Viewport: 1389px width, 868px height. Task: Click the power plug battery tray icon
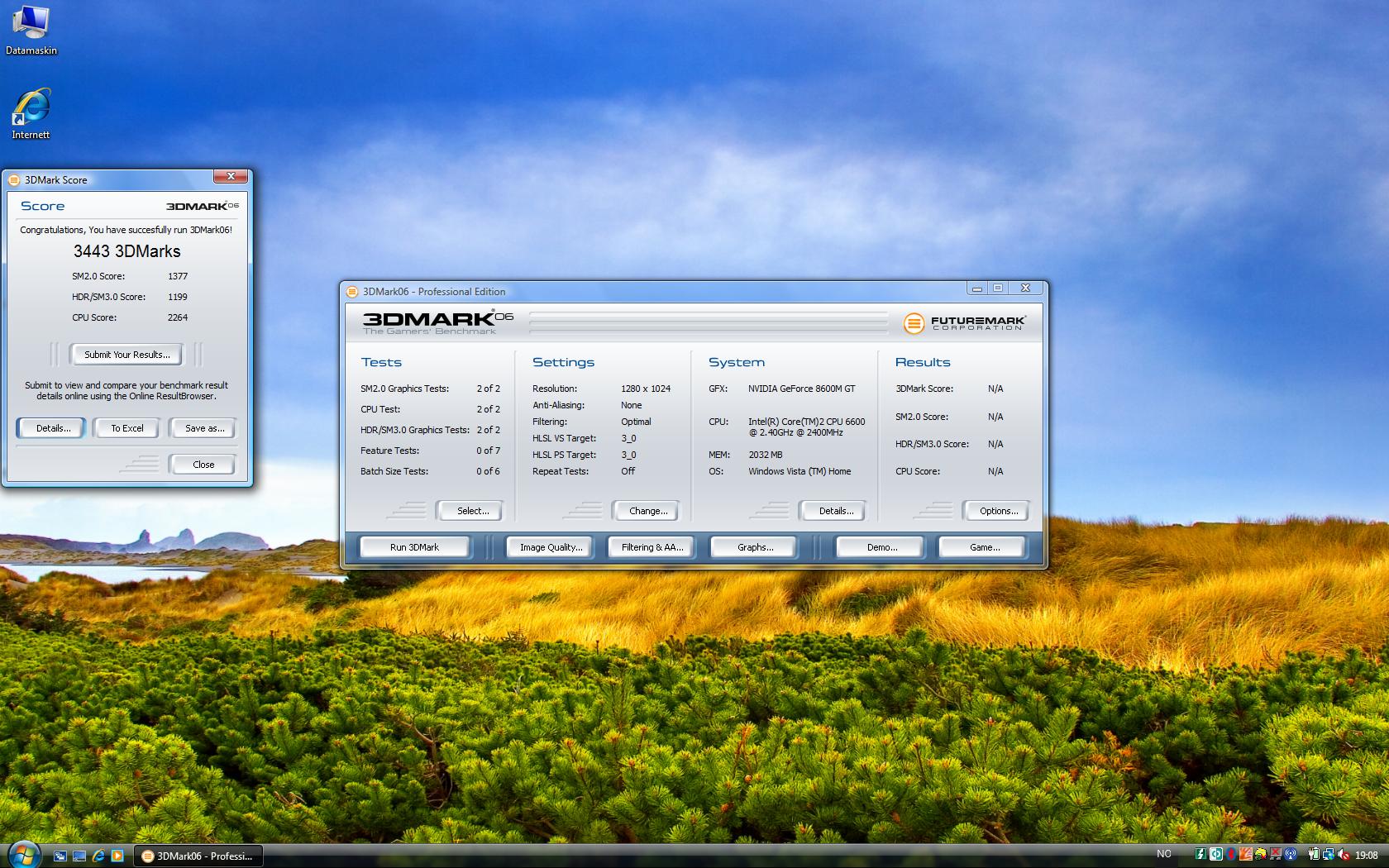click(1314, 854)
